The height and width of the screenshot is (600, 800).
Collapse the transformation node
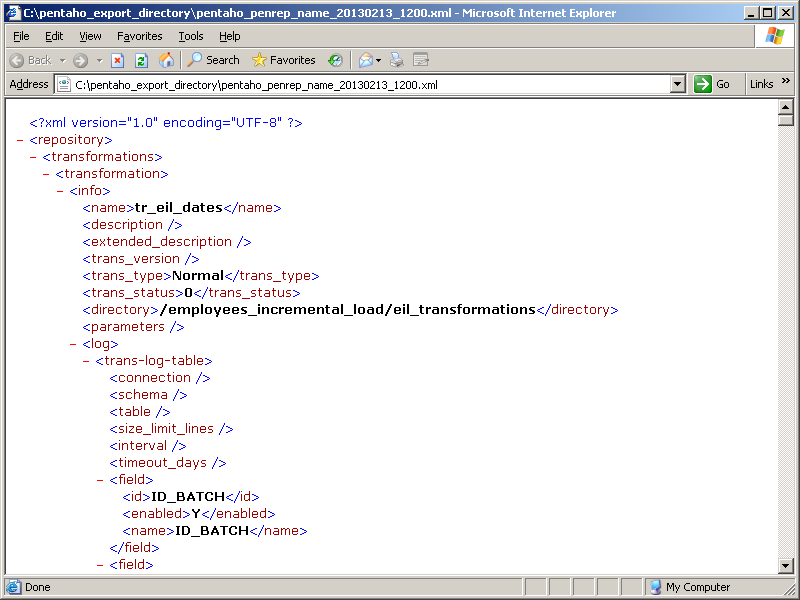click(x=46, y=174)
